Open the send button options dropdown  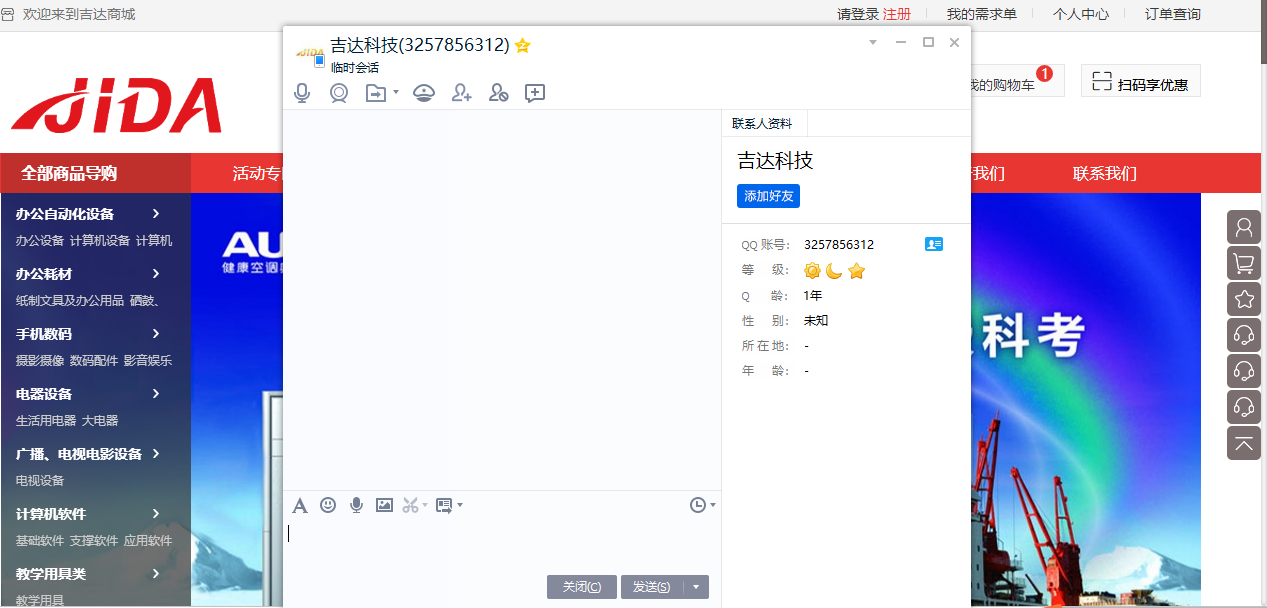click(x=696, y=587)
